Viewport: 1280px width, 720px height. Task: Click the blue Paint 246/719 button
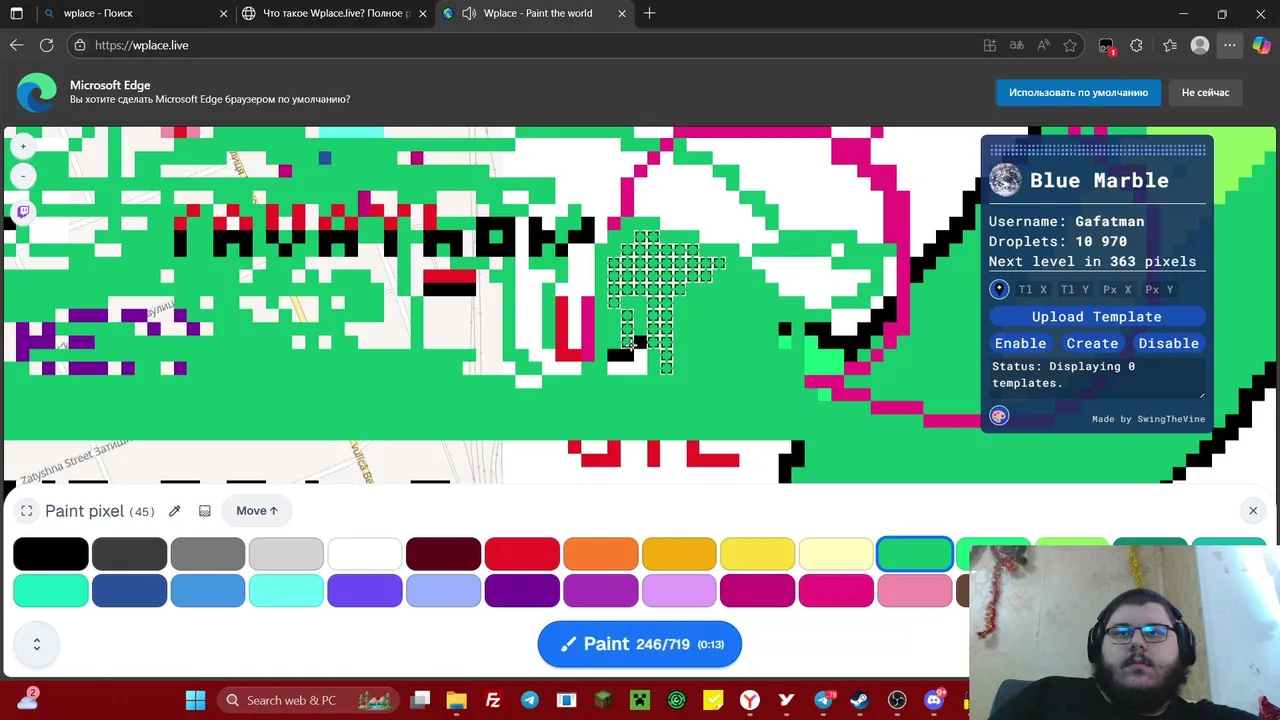click(x=640, y=644)
